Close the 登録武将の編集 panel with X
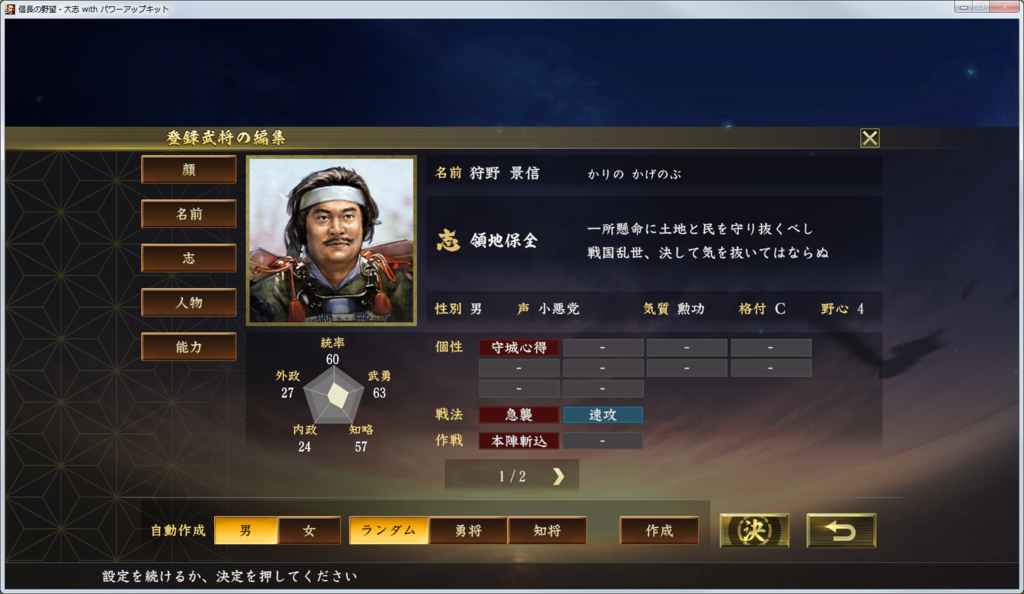The width and height of the screenshot is (1024, 594). tap(869, 138)
